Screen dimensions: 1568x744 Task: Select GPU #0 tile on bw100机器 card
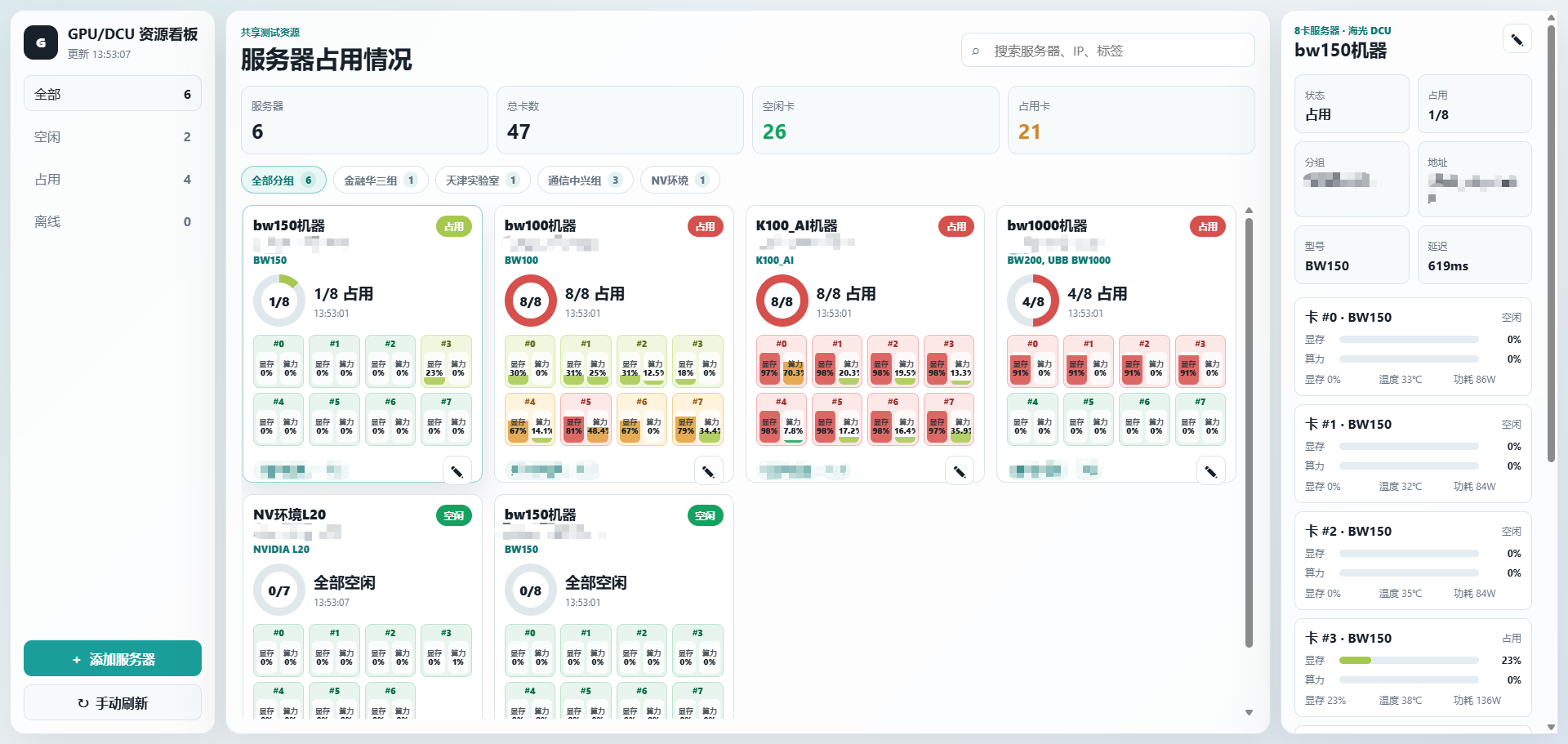[x=530, y=361]
